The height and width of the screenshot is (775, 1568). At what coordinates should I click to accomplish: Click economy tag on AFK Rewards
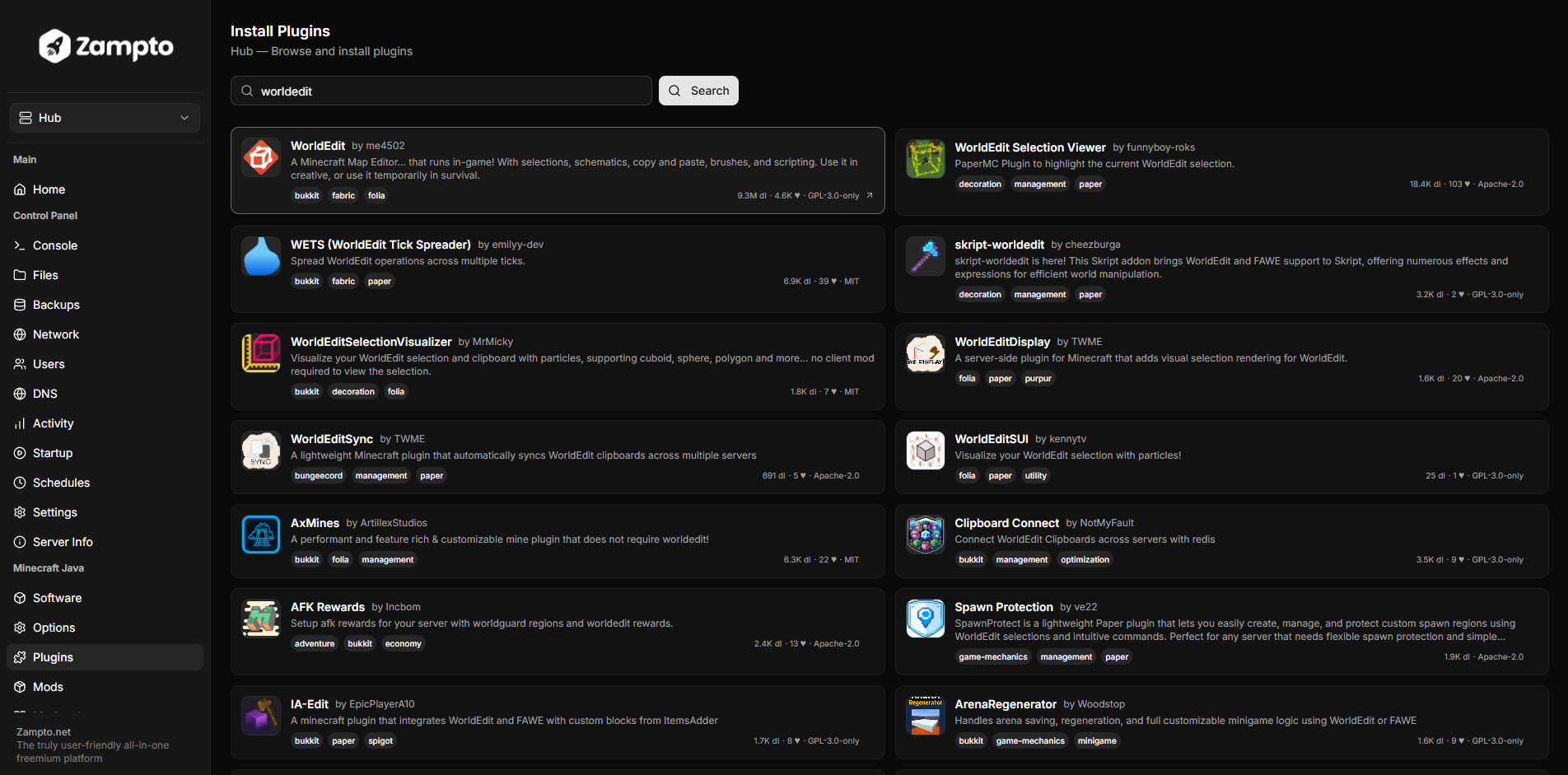(x=403, y=644)
